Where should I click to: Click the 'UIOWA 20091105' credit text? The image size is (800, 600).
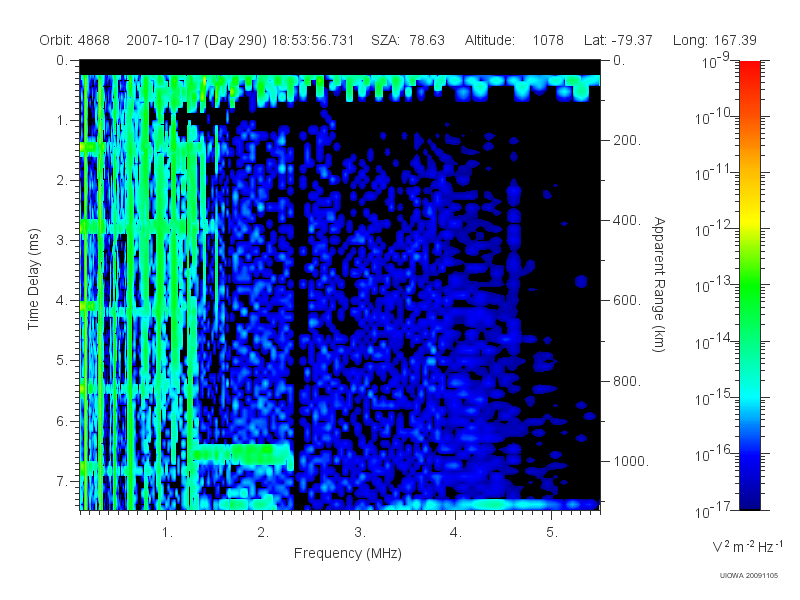click(748, 576)
